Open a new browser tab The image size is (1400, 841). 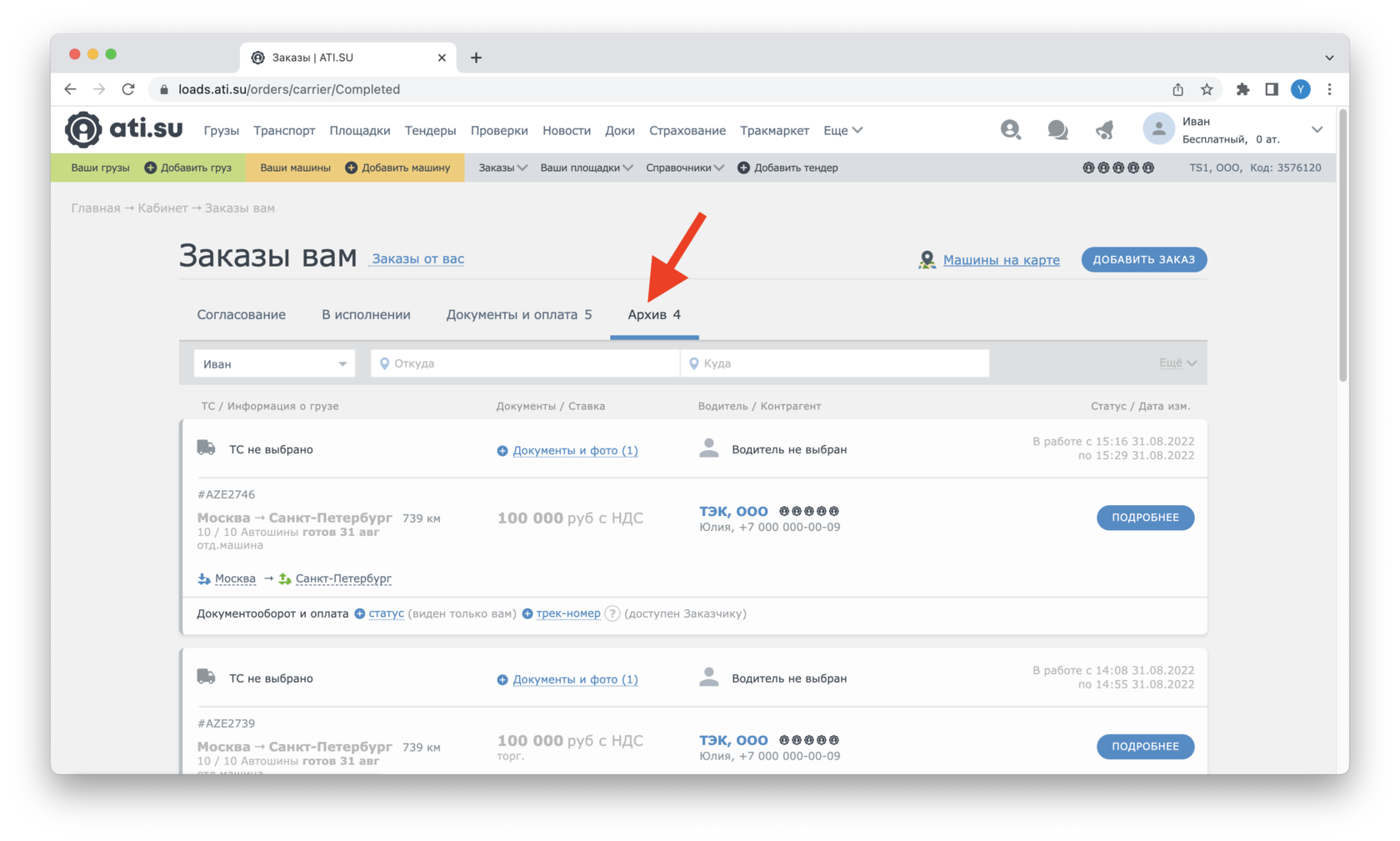[476, 58]
